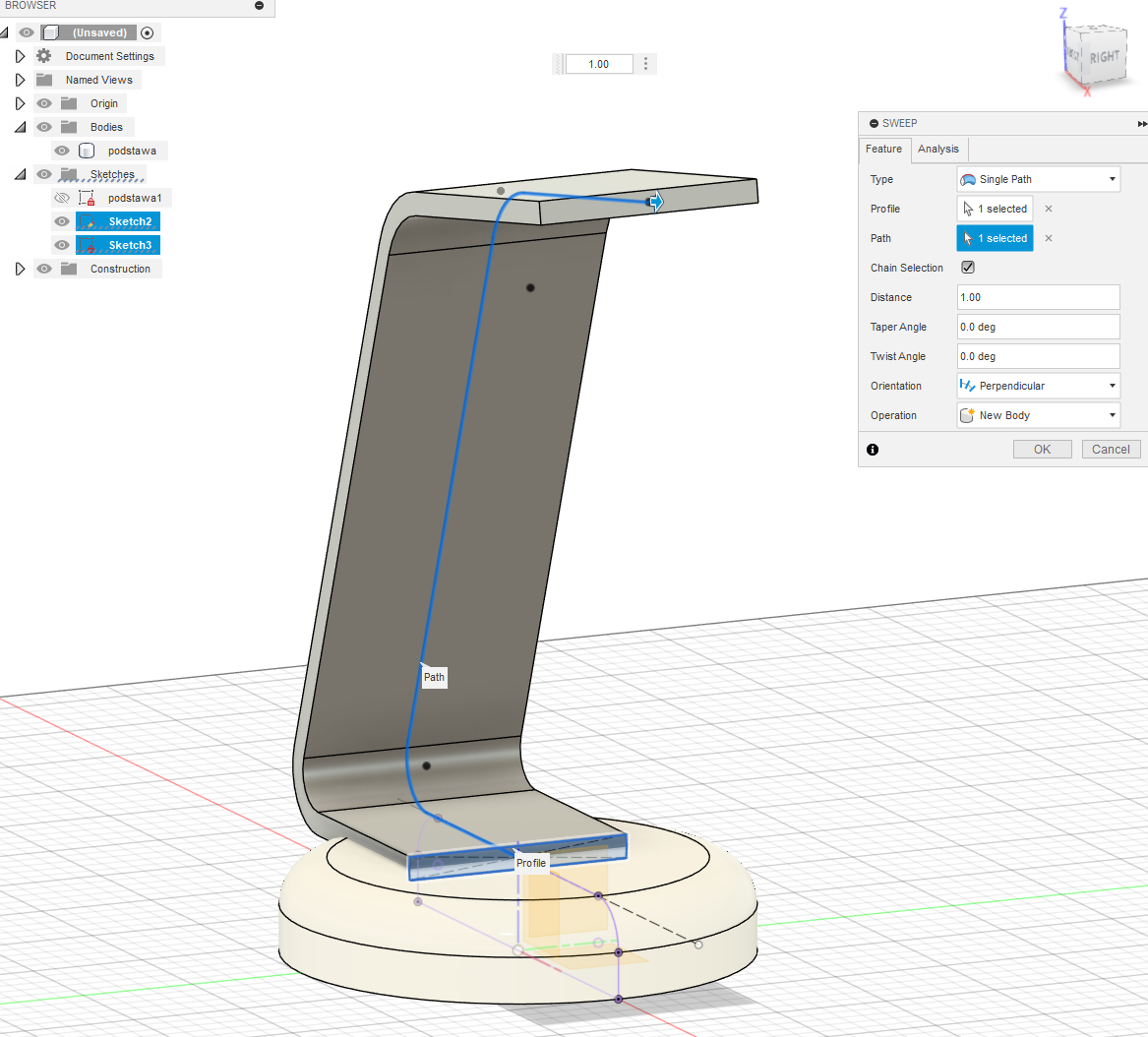Click the Document Settings gear icon
1148x1037 pixels.
(x=44, y=56)
